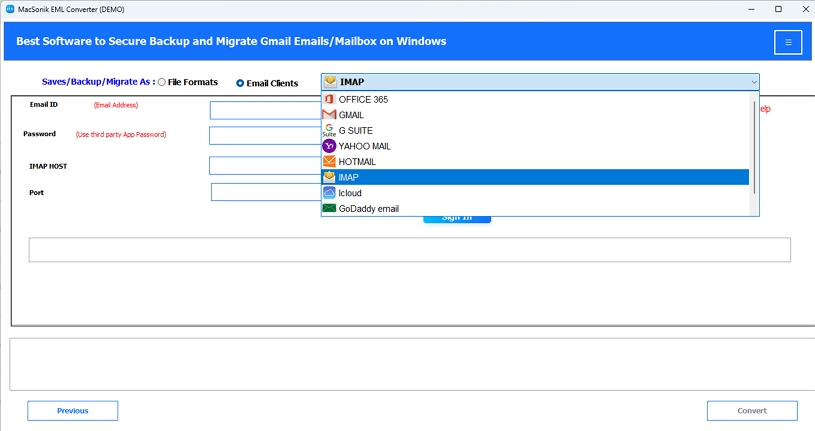Choose GMAIL from the list
815x431 pixels.
[x=535, y=115]
